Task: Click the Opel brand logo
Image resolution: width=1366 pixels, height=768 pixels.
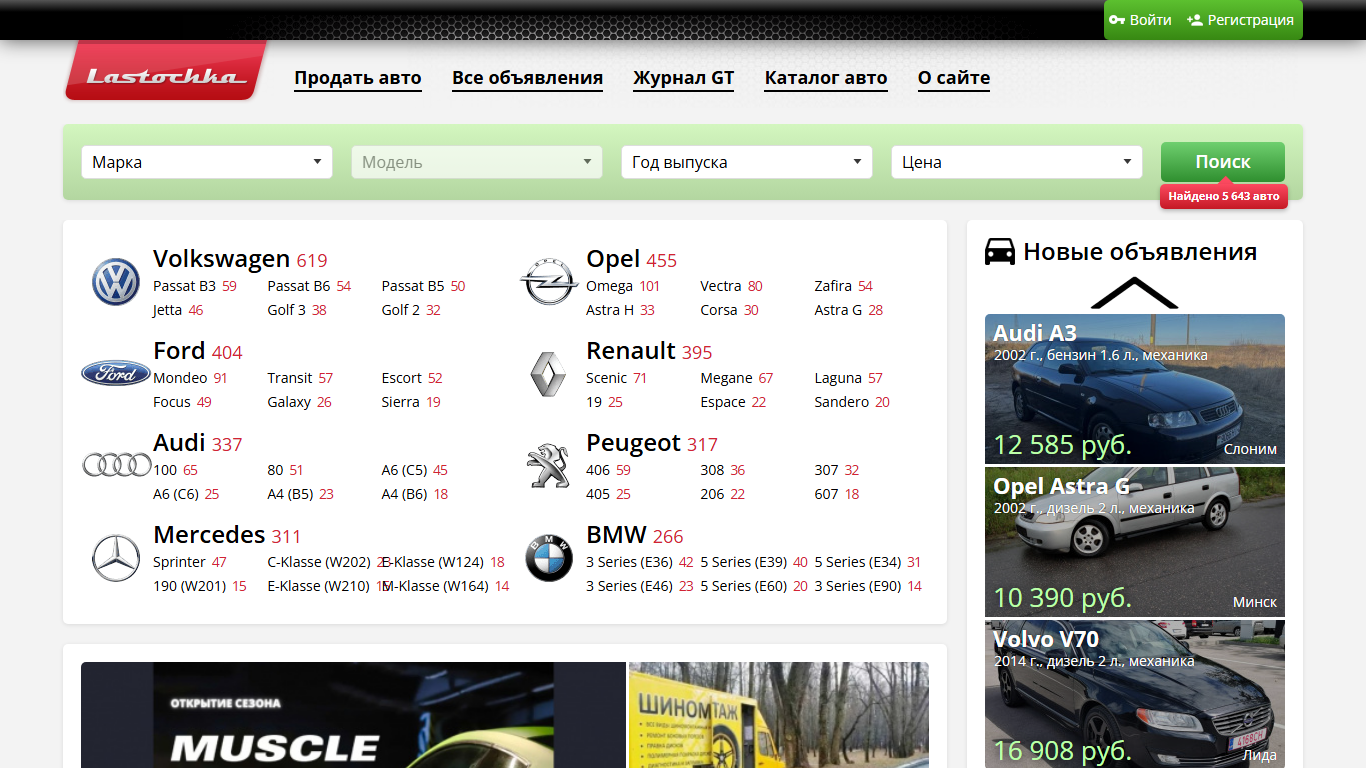Action: coord(549,282)
